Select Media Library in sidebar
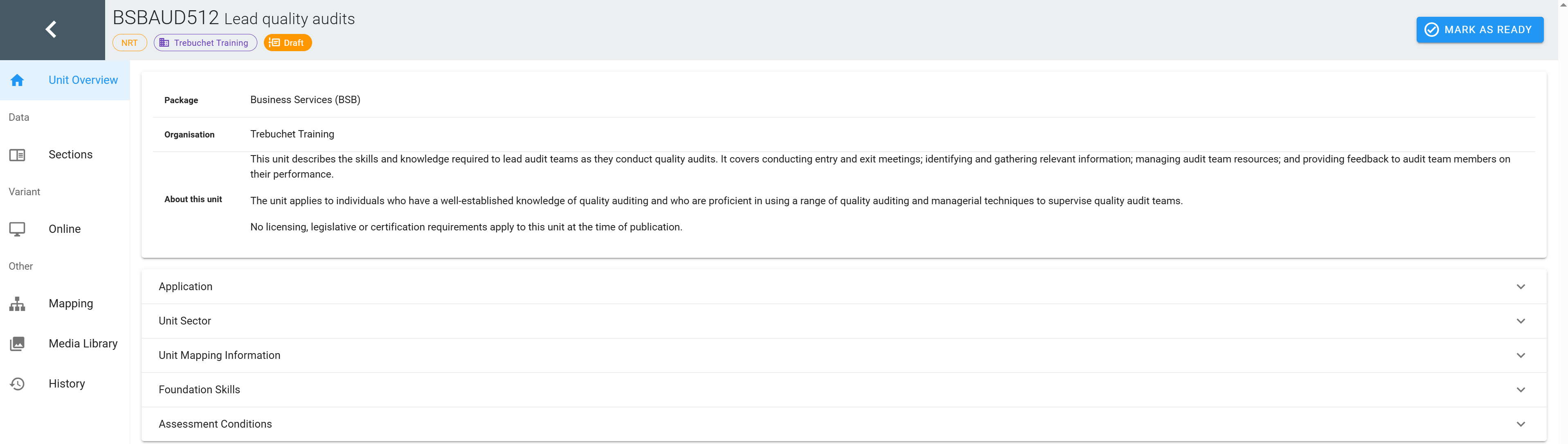The height and width of the screenshot is (444, 1568). click(83, 343)
